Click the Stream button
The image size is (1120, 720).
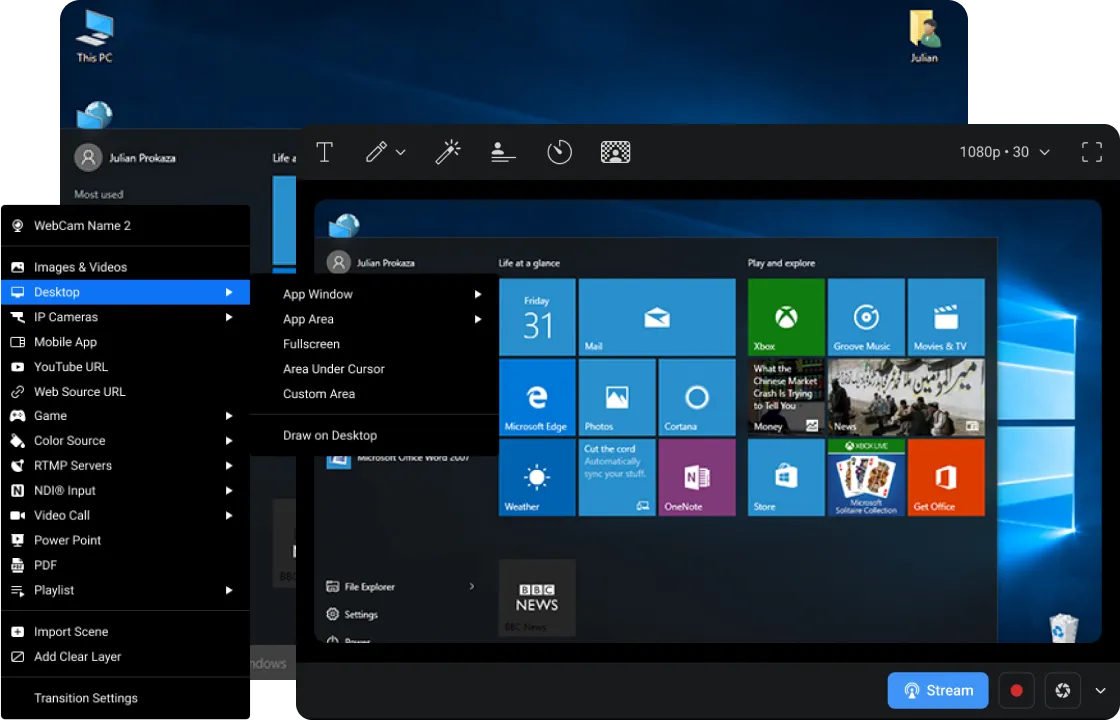pyautogui.click(x=938, y=690)
